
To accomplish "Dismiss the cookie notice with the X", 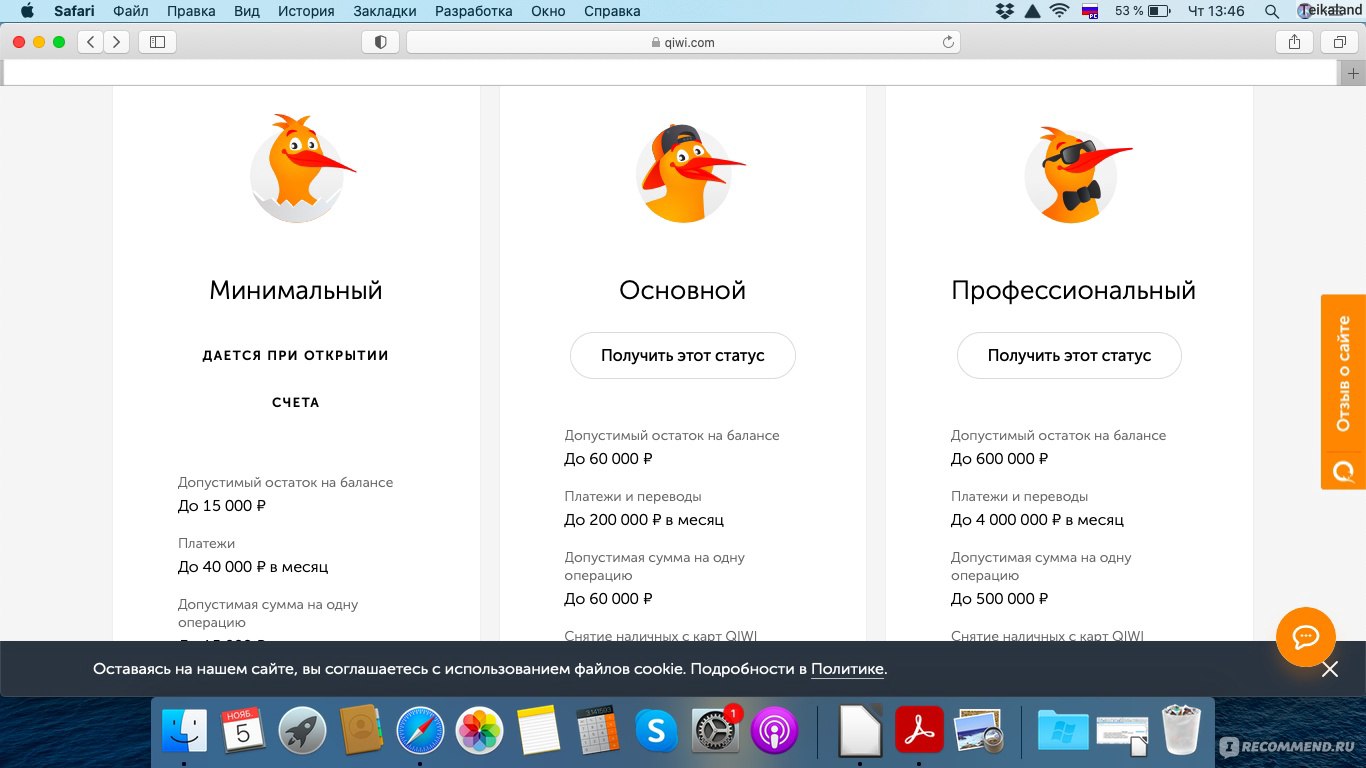I will coord(1329,669).
